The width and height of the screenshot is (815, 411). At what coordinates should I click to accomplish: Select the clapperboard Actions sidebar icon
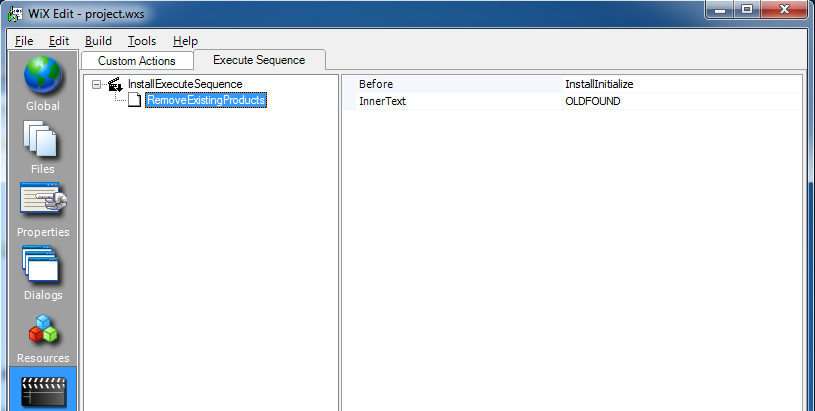pyautogui.click(x=42, y=391)
